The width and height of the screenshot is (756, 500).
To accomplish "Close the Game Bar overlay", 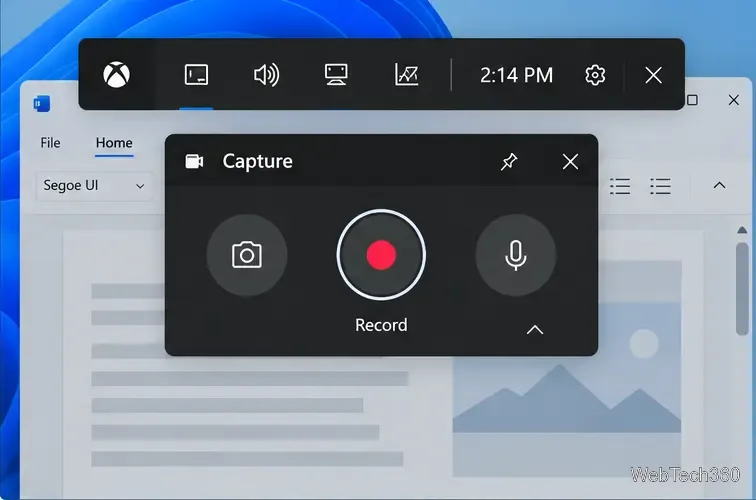I will [x=653, y=75].
